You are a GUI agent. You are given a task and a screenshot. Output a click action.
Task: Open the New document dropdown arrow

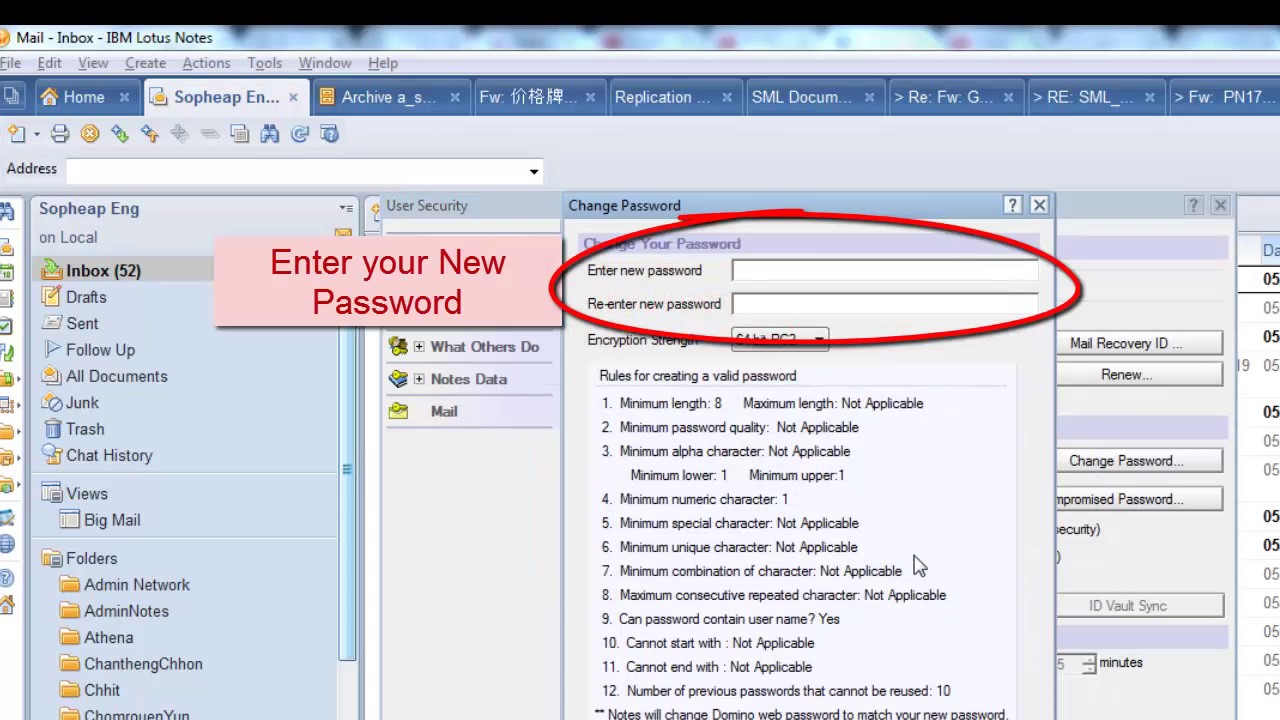pos(37,134)
